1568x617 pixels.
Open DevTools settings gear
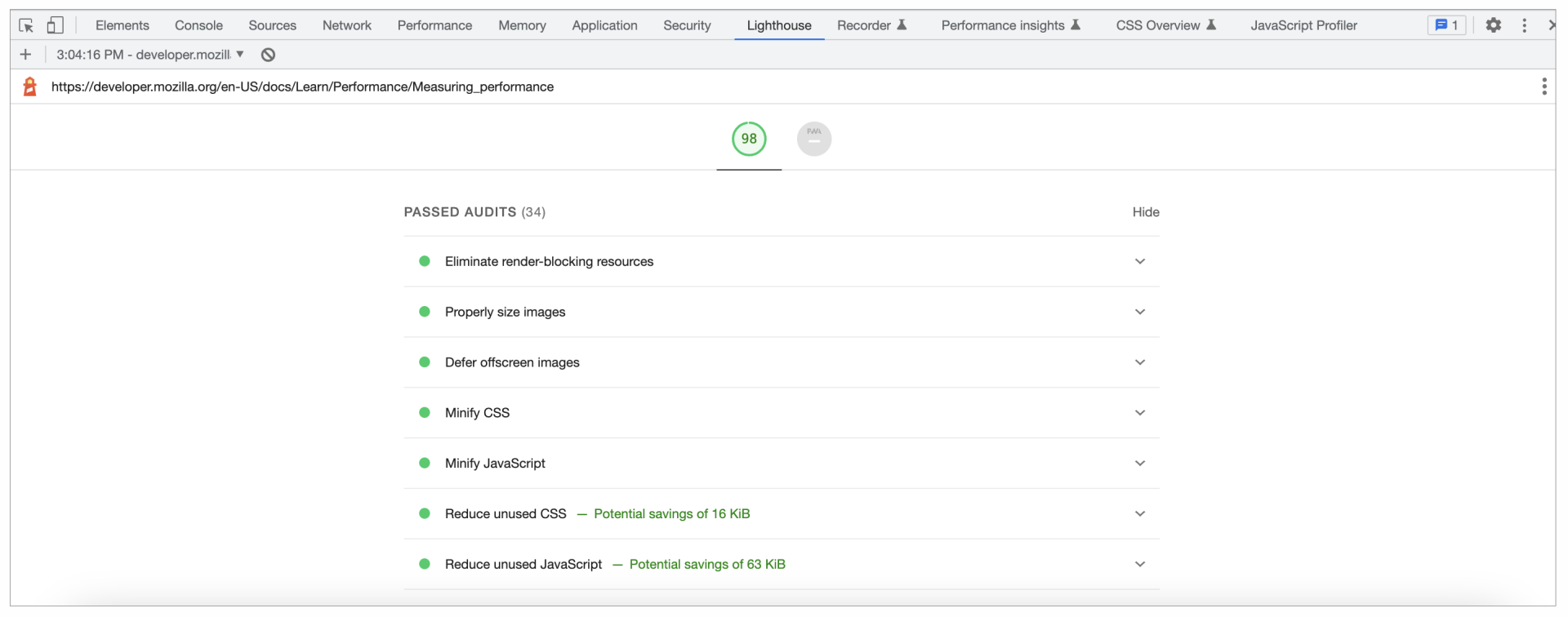click(1493, 25)
